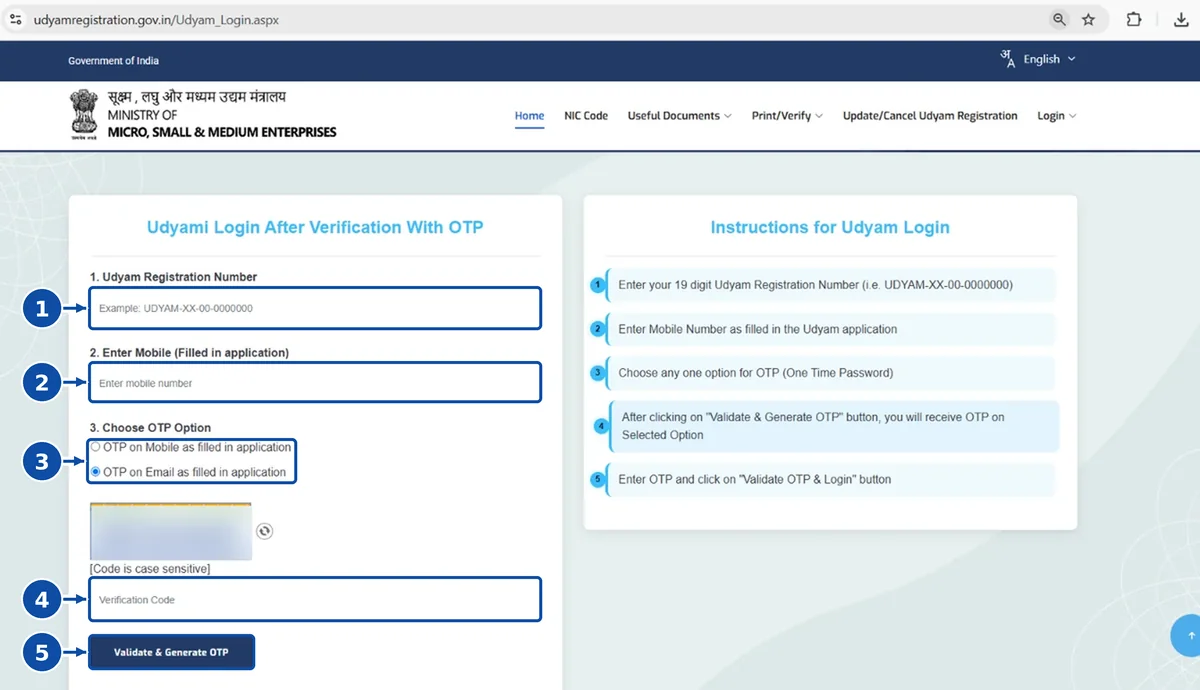The height and width of the screenshot is (690, 1200).
Task: Open Update/Cancel Udyam Registration
Action: (x=930, y=116)
